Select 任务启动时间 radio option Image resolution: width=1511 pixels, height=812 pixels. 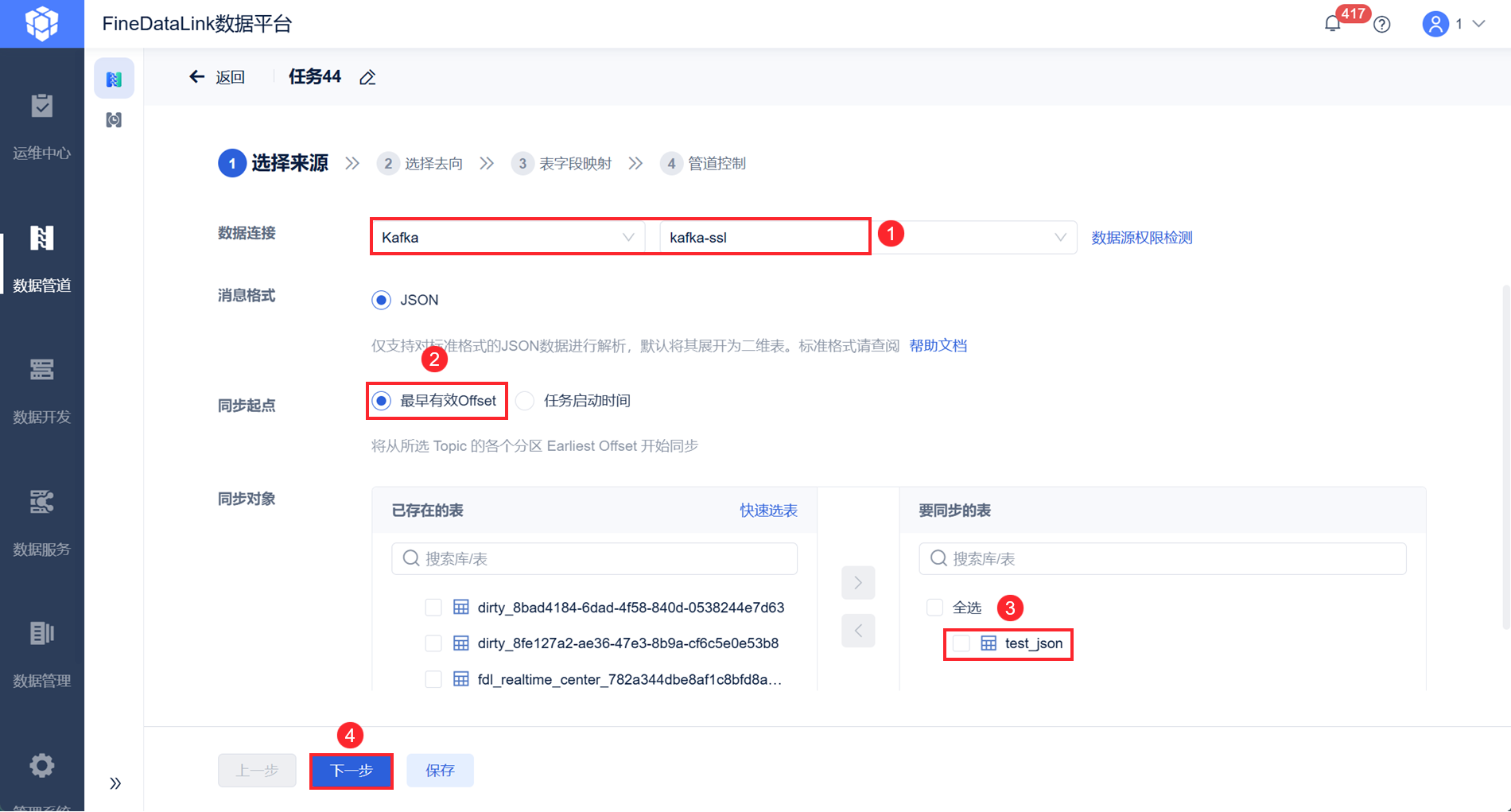(525, 401)
